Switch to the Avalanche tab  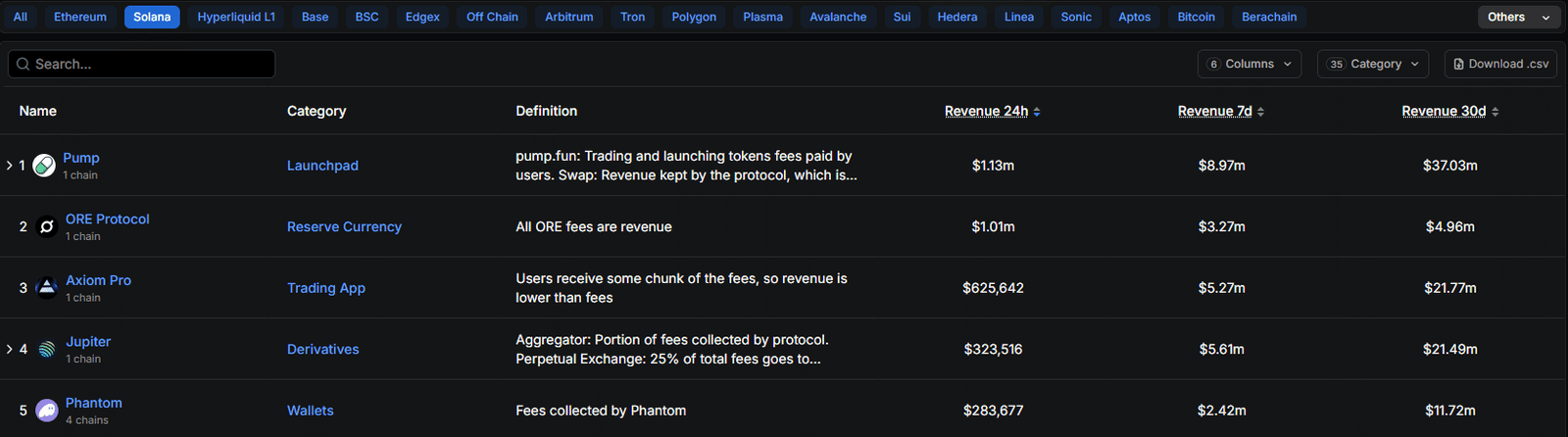tap(838, 17)
